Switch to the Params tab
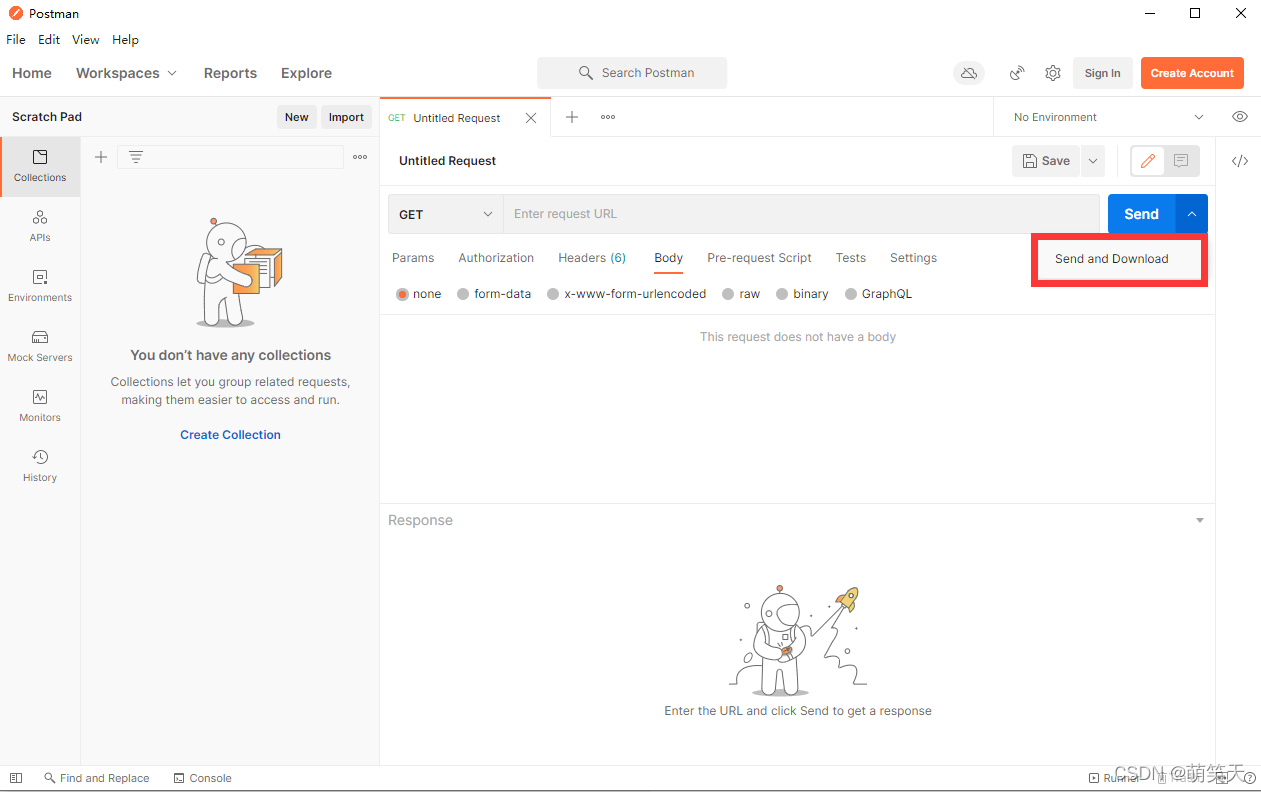 413,258
